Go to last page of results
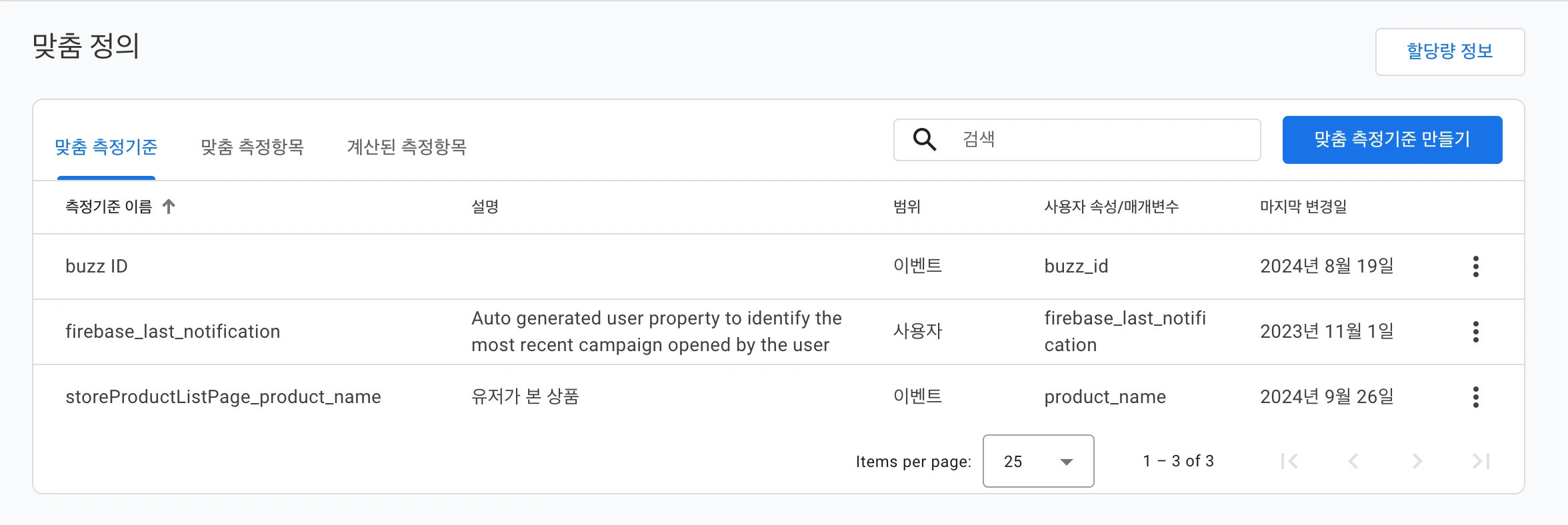Viewport: 1568px width, 525px height. (1481, 461)
